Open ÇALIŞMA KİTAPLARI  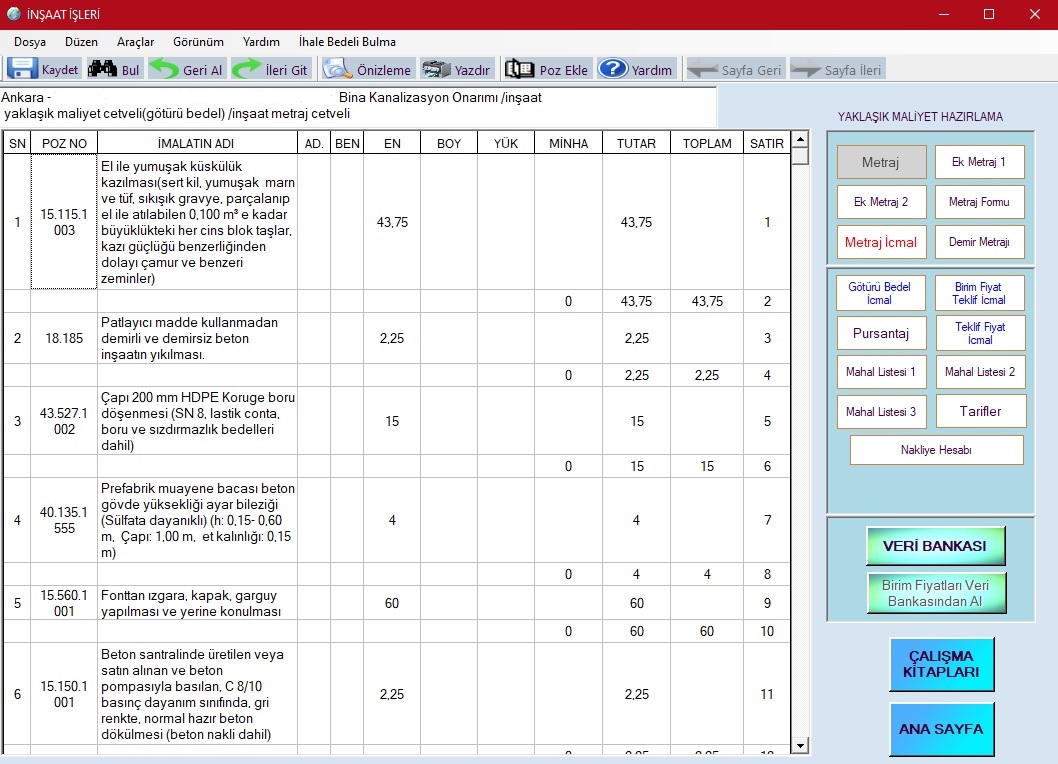click(941, 664)
